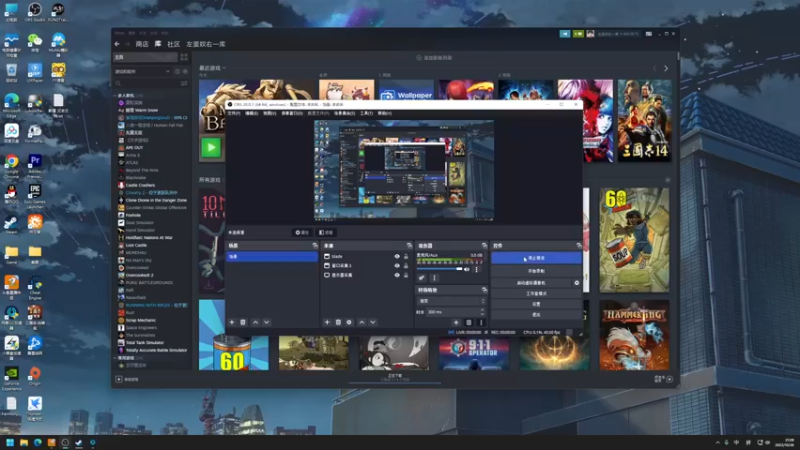The image size is (800, 450).
Task: Open Google Chrome desktop shortcut
Action: (x=11, y=164)
